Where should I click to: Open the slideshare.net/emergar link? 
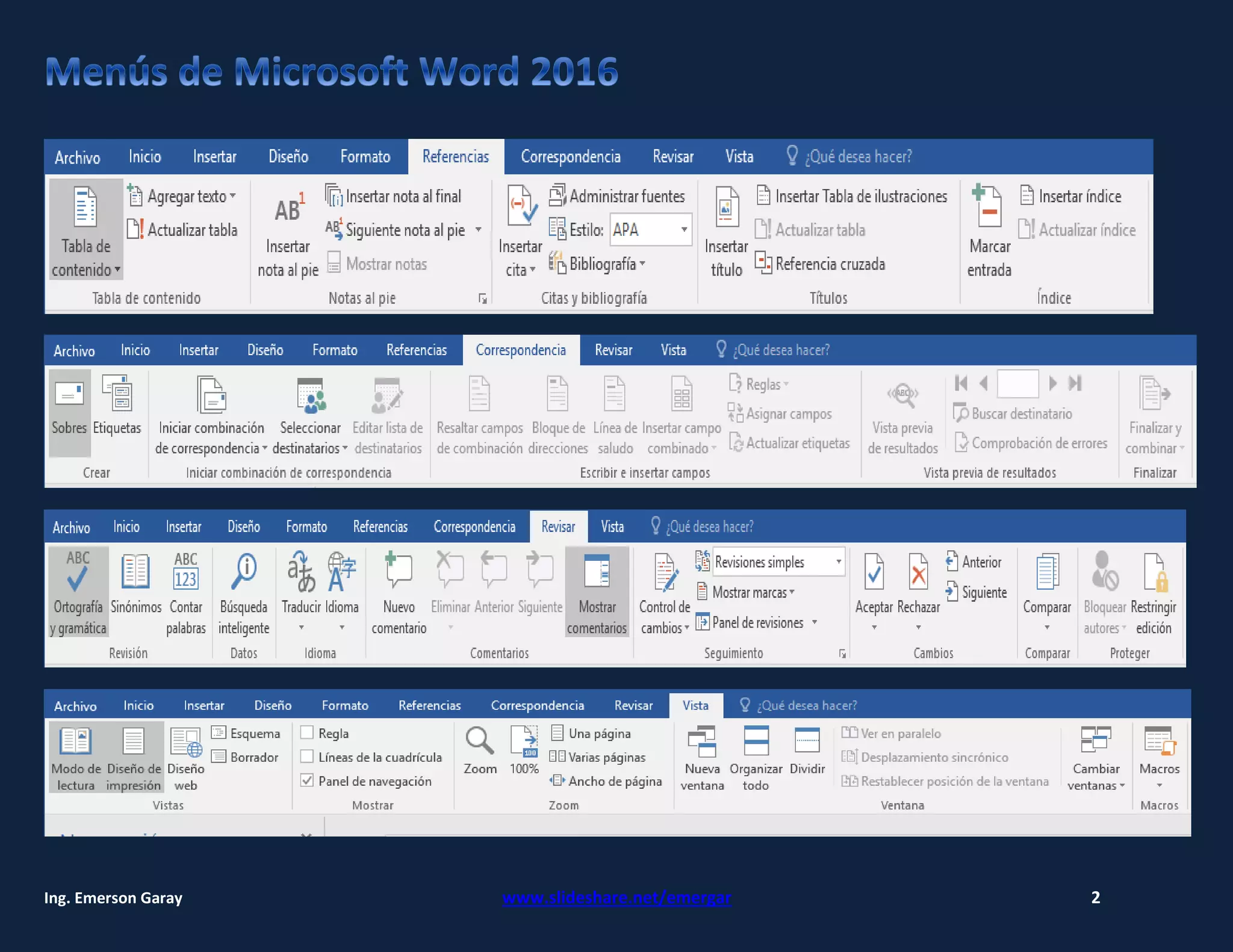(x=616, y=898)
